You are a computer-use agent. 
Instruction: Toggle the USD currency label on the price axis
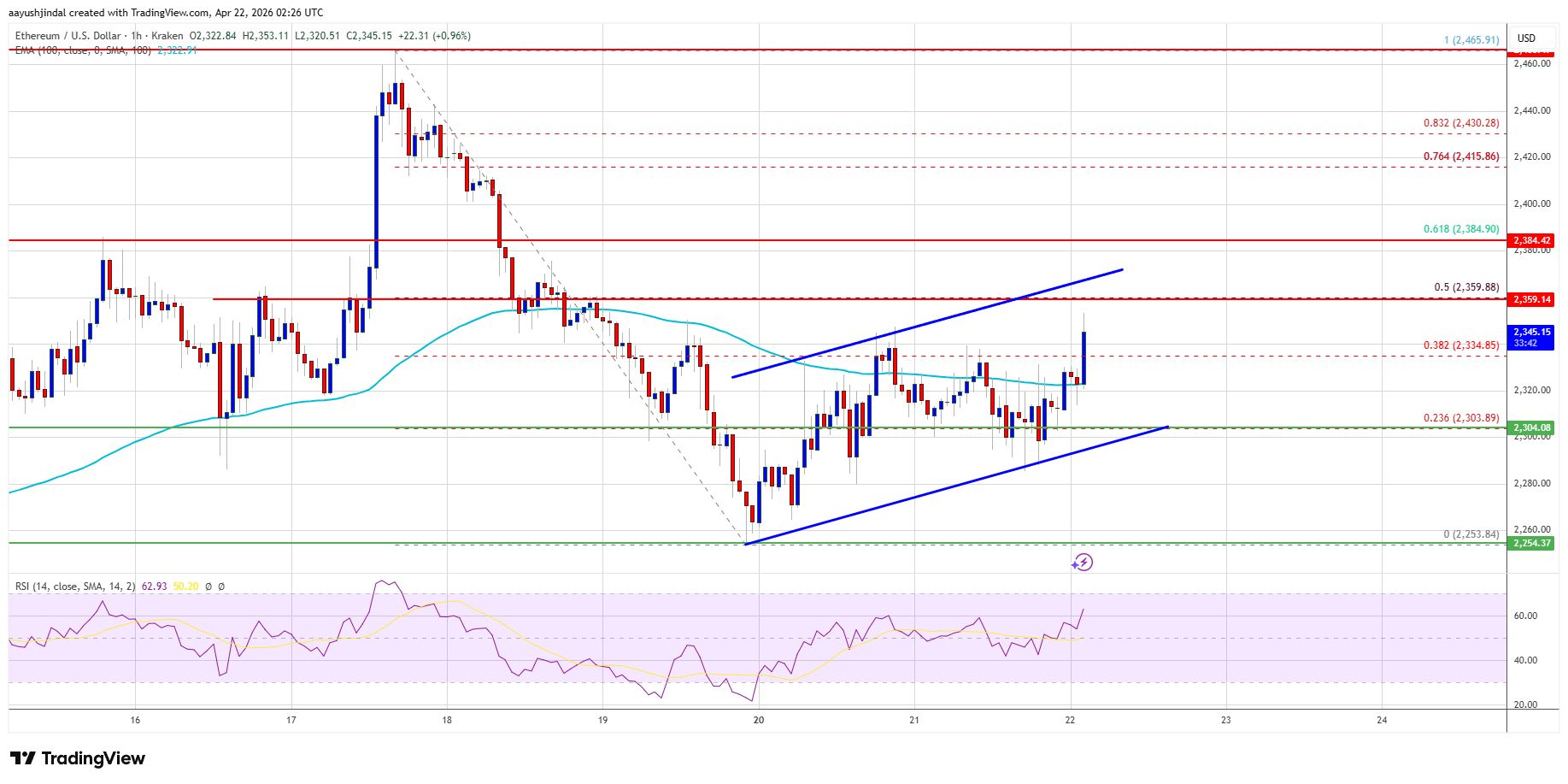click(x=1528, y=38)
